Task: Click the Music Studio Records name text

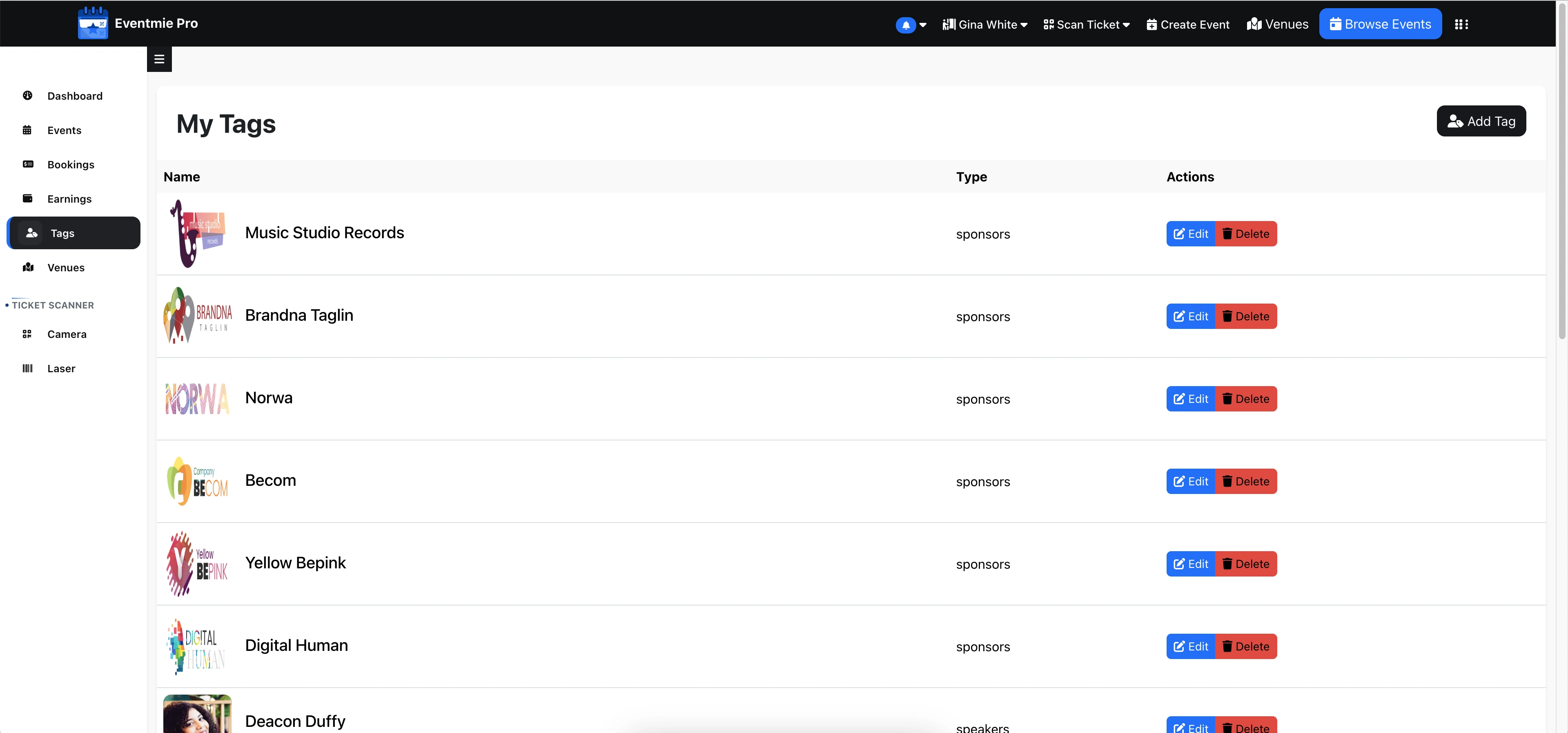Action: coord(325,233)
